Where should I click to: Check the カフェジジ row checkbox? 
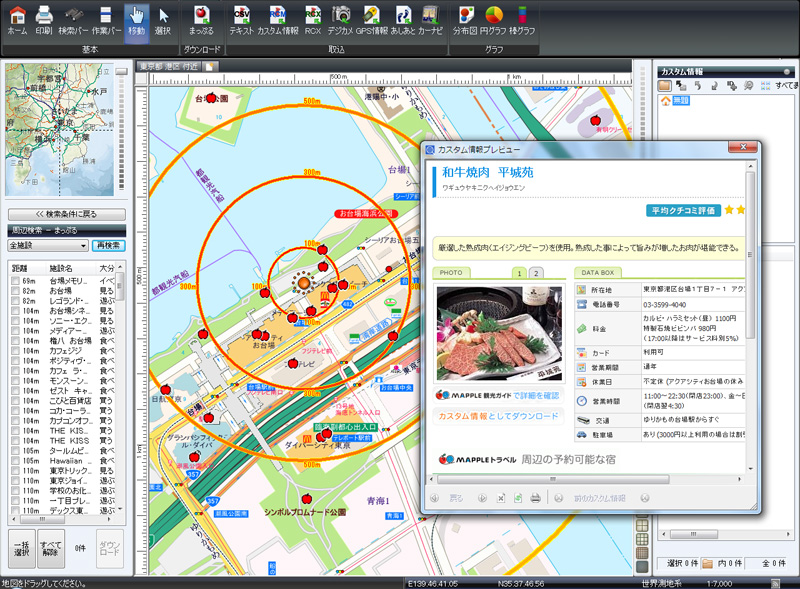(x=15, y=351)
